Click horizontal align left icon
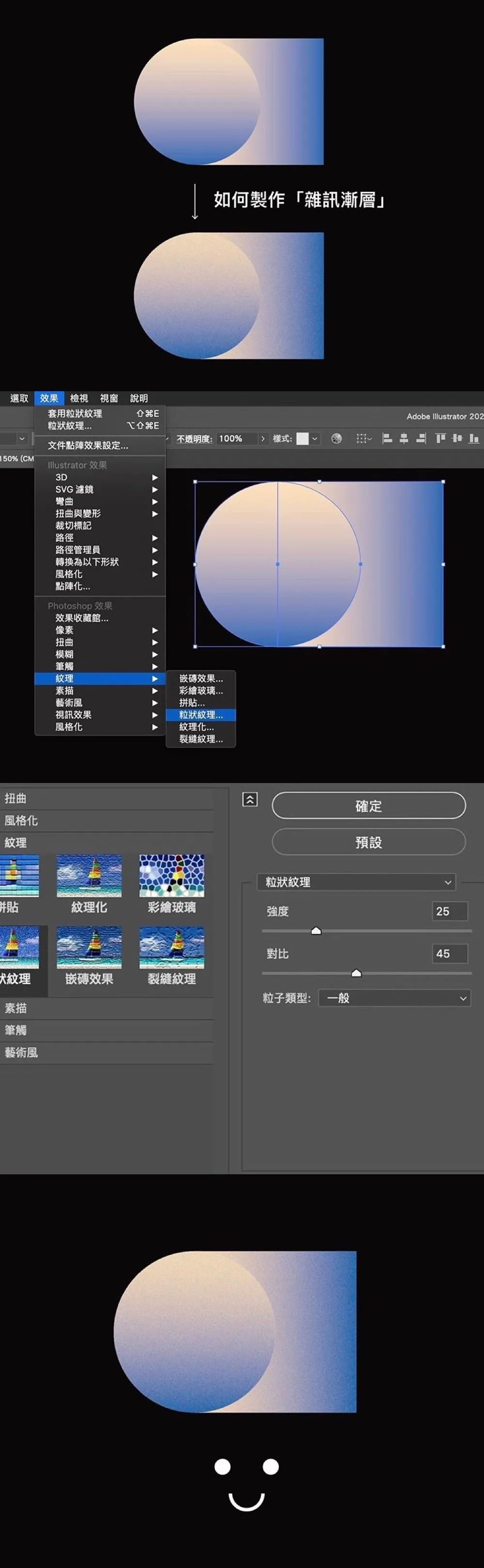 coord(387,438)
